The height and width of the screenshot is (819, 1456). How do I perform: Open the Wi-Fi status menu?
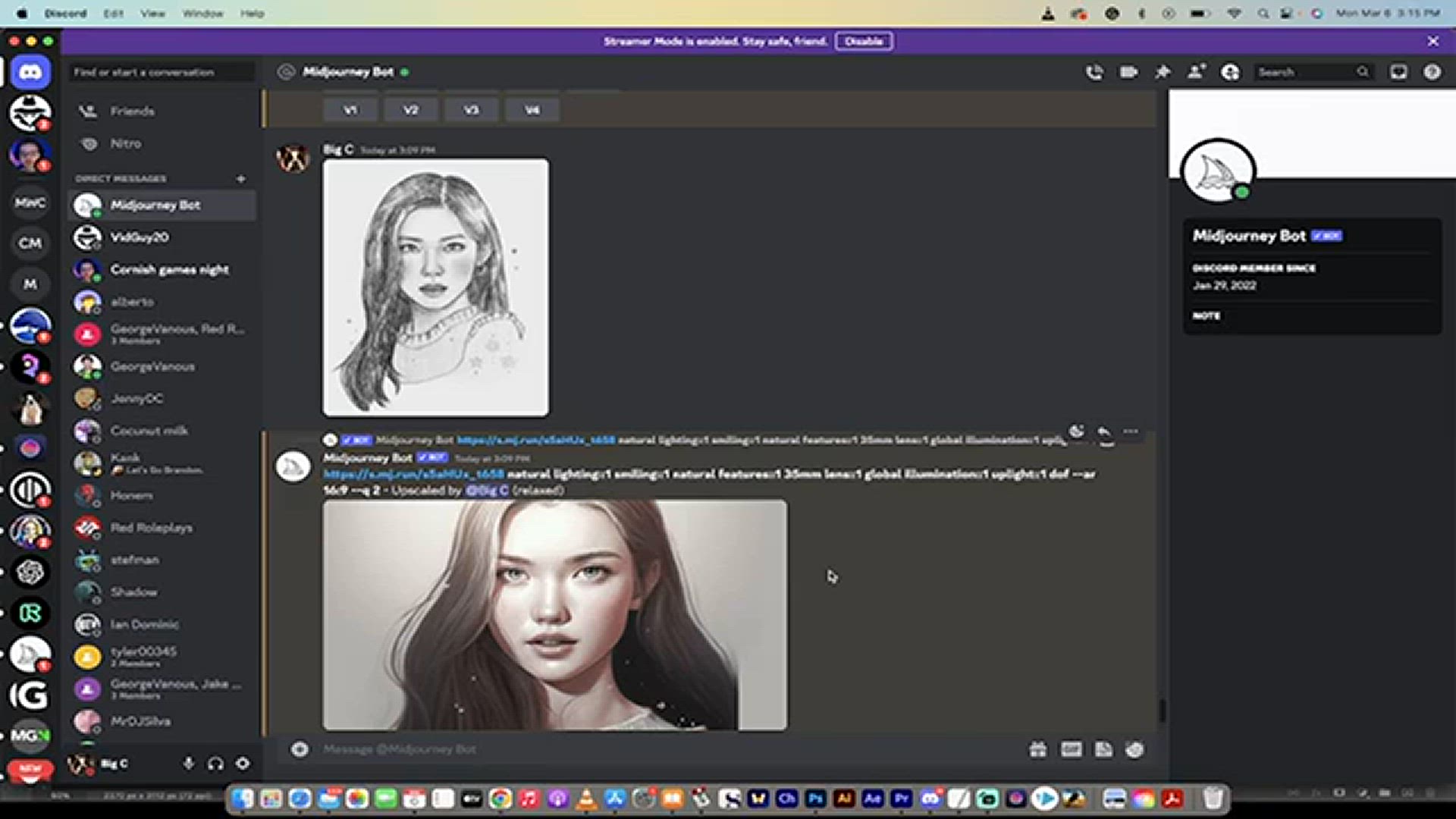click(x=1233, y=13)
